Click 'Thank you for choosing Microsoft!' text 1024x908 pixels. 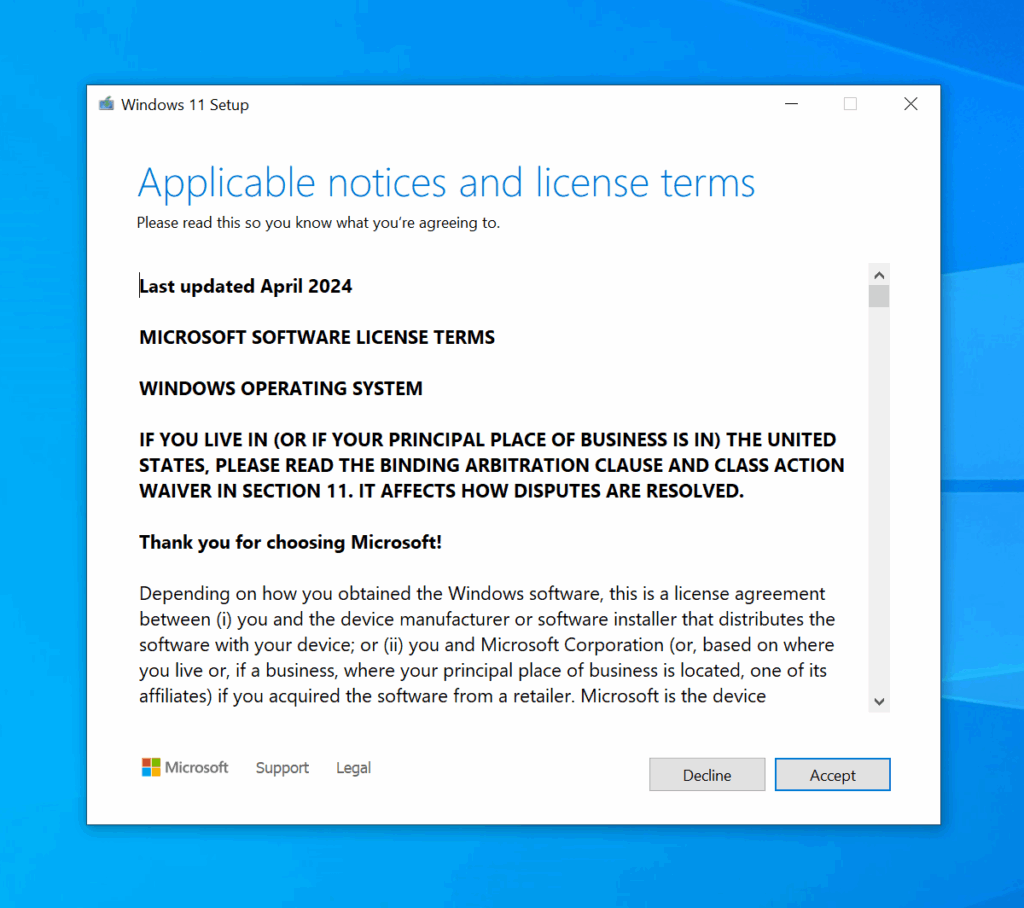point(291,542)
